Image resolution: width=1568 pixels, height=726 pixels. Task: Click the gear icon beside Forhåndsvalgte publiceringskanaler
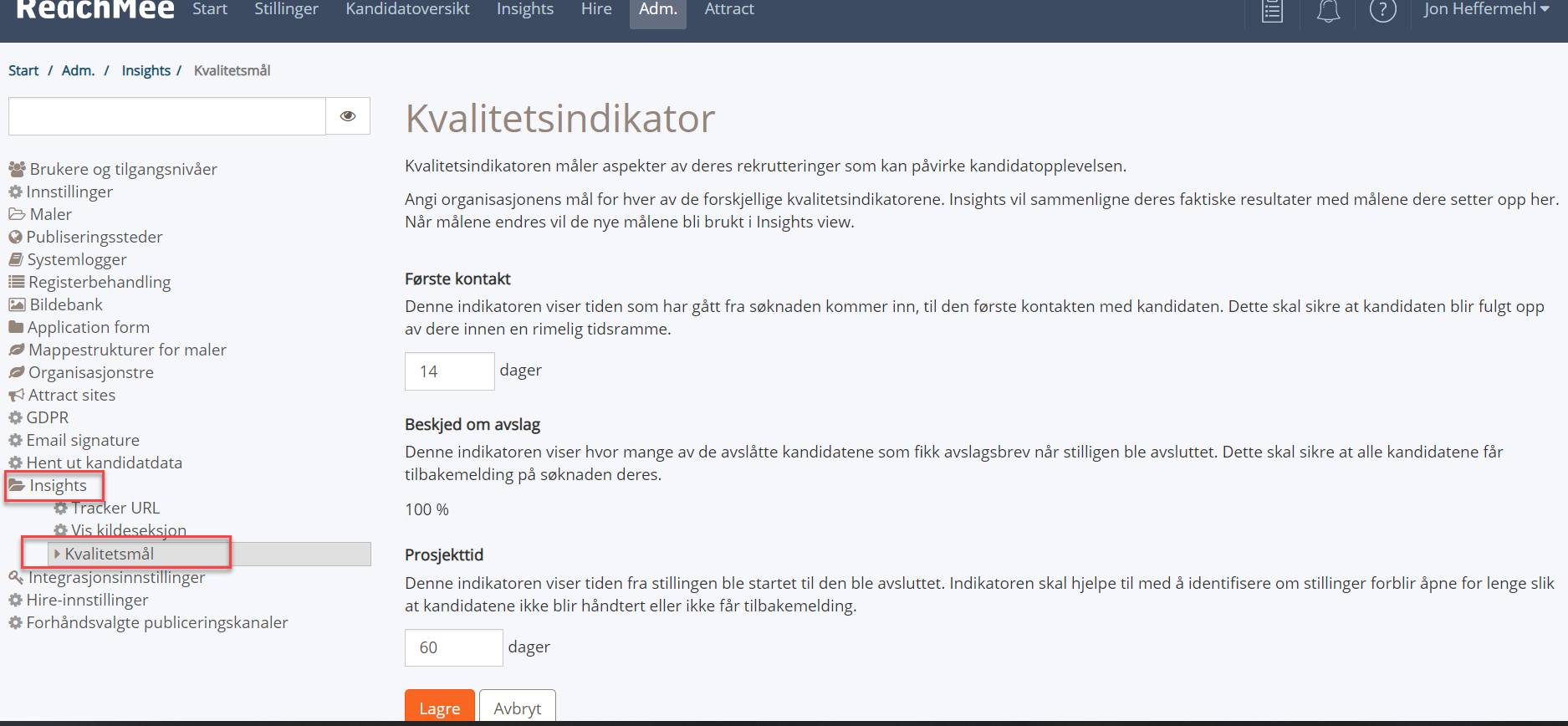click(15, 622)
